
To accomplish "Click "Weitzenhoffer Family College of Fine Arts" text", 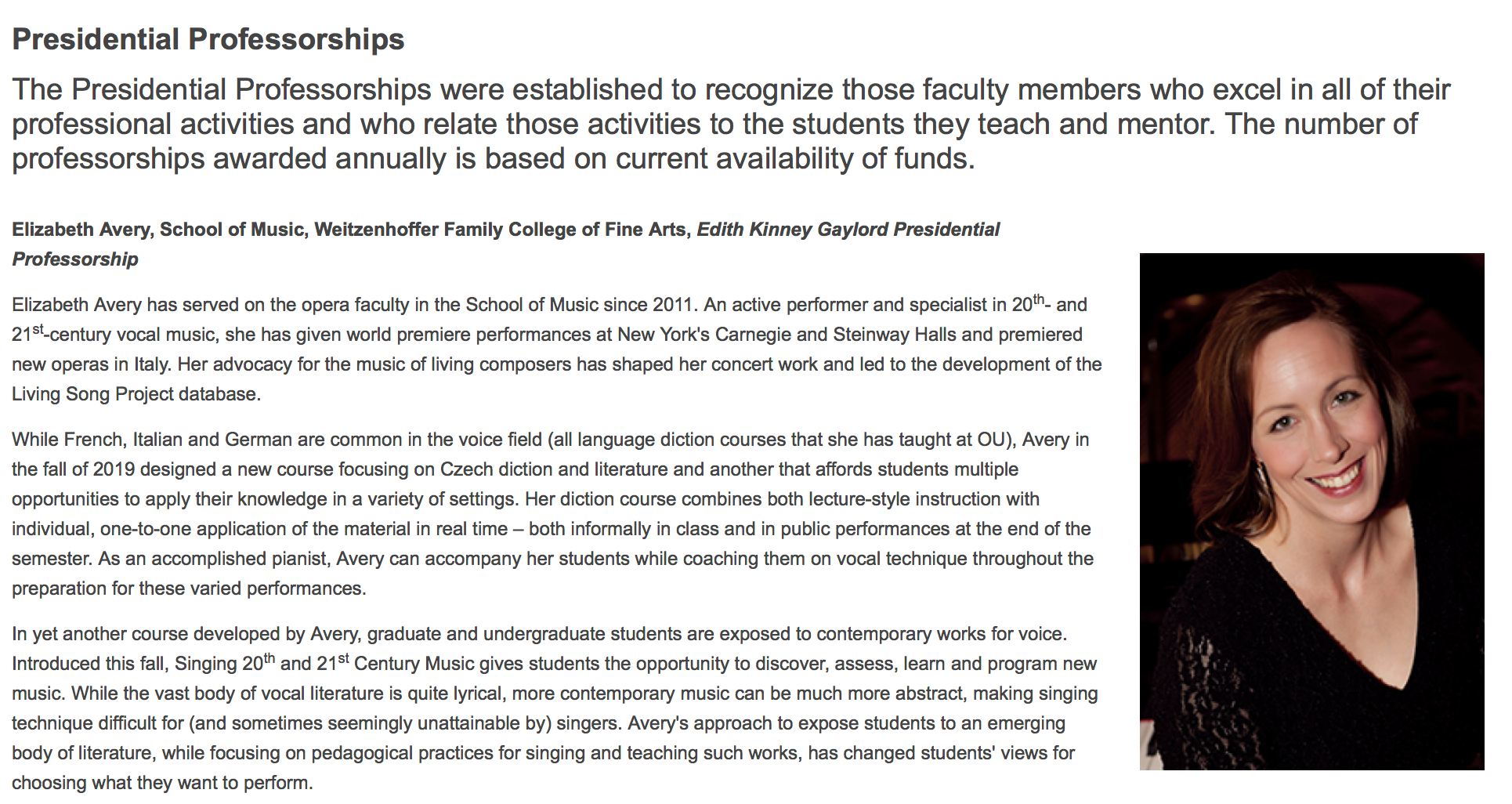I will [501, 230].
